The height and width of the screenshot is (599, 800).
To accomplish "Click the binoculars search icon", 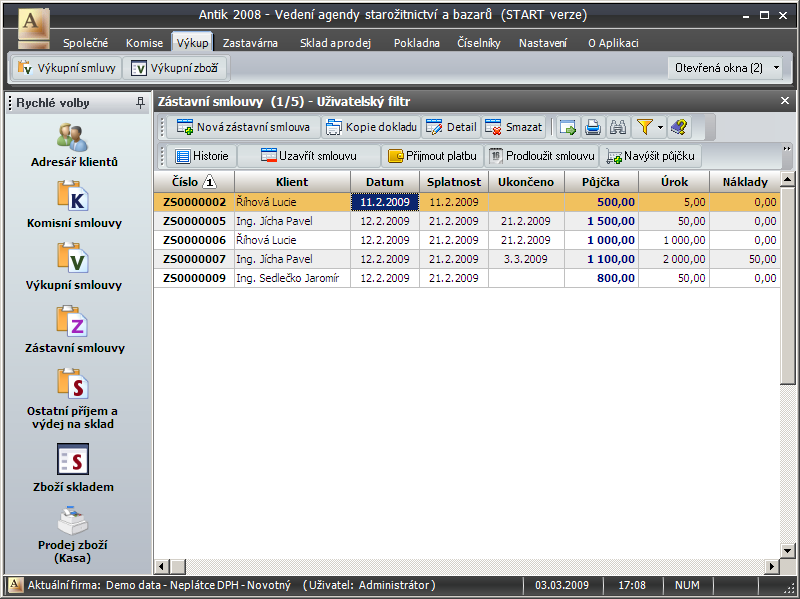I will pyautogui.click(x=618, y=127).
